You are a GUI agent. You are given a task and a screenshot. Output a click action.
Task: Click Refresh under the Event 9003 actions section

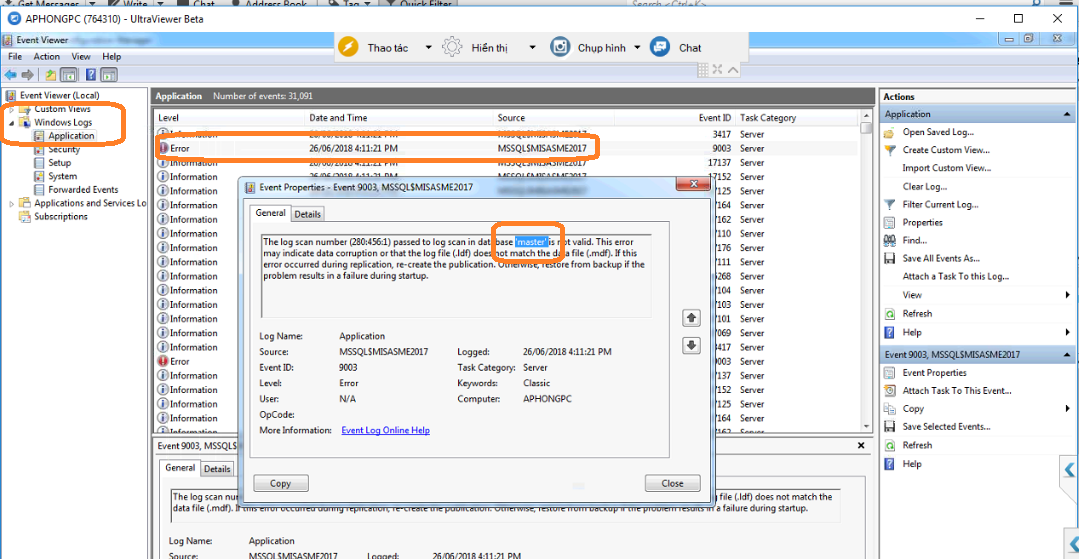click(x=917, y=445)
